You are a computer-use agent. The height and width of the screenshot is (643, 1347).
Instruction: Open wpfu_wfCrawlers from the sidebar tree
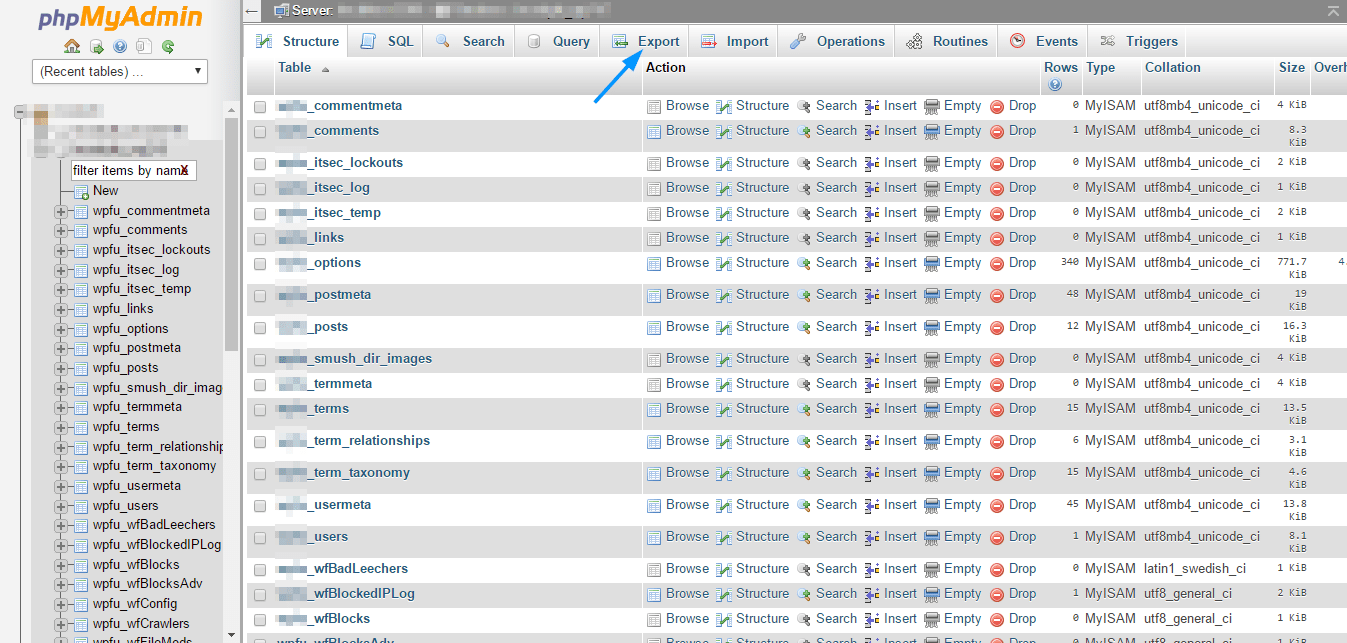click(x=141, y=623)
